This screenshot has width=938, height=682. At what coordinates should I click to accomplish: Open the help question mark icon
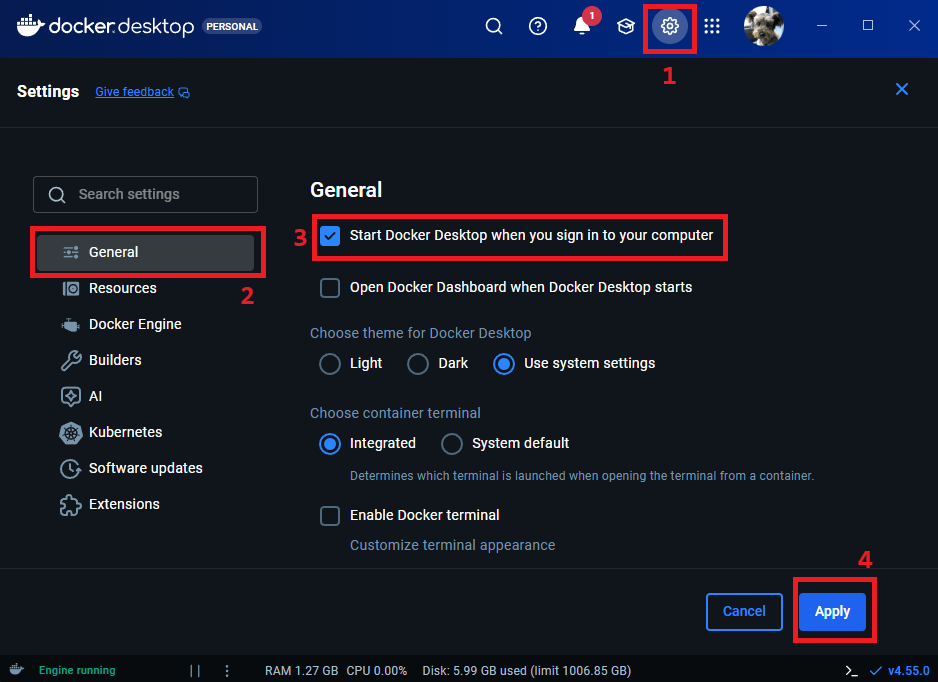click(x=538, y=27)
